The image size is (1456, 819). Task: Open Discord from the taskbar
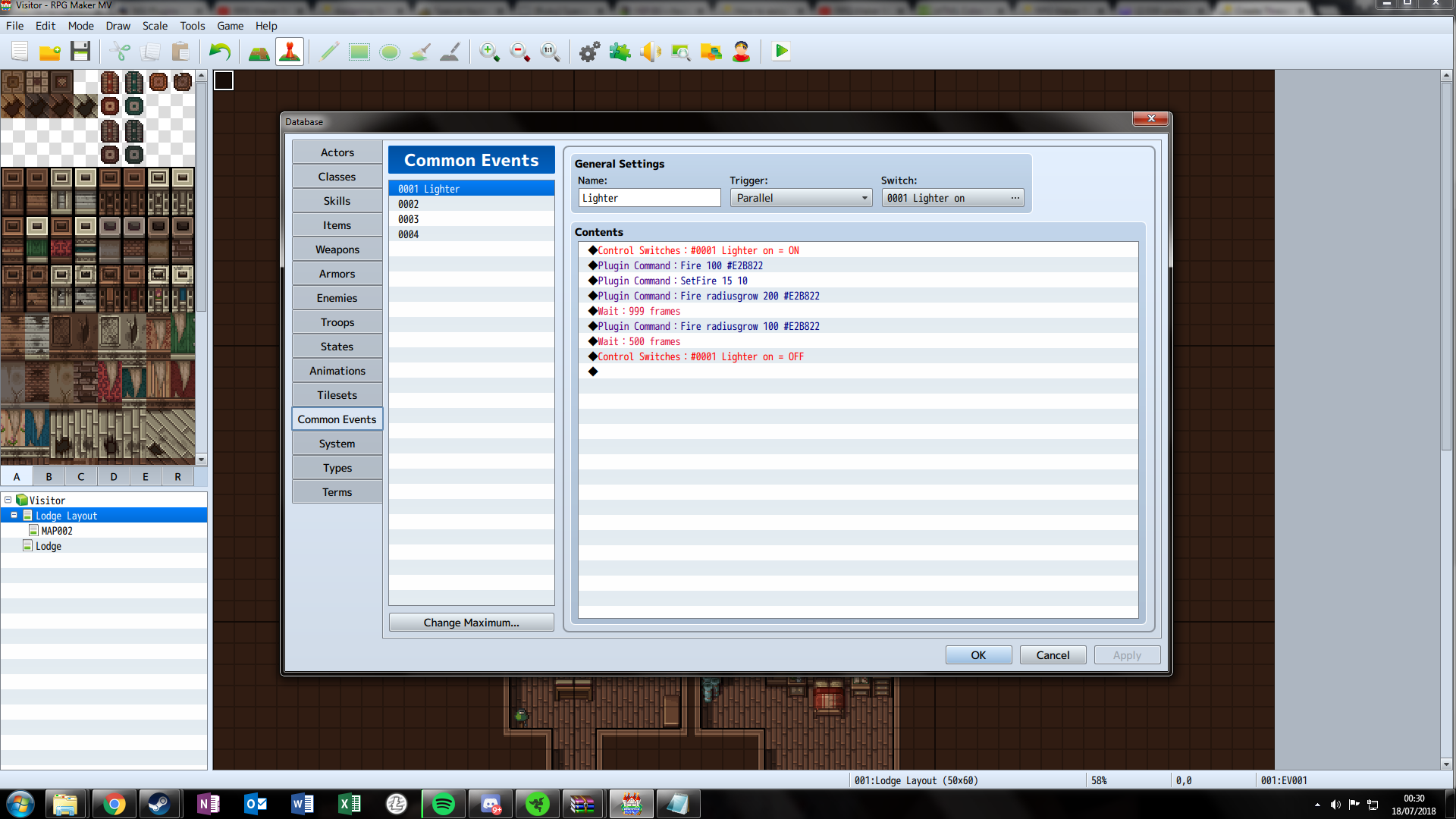(490, 804)
